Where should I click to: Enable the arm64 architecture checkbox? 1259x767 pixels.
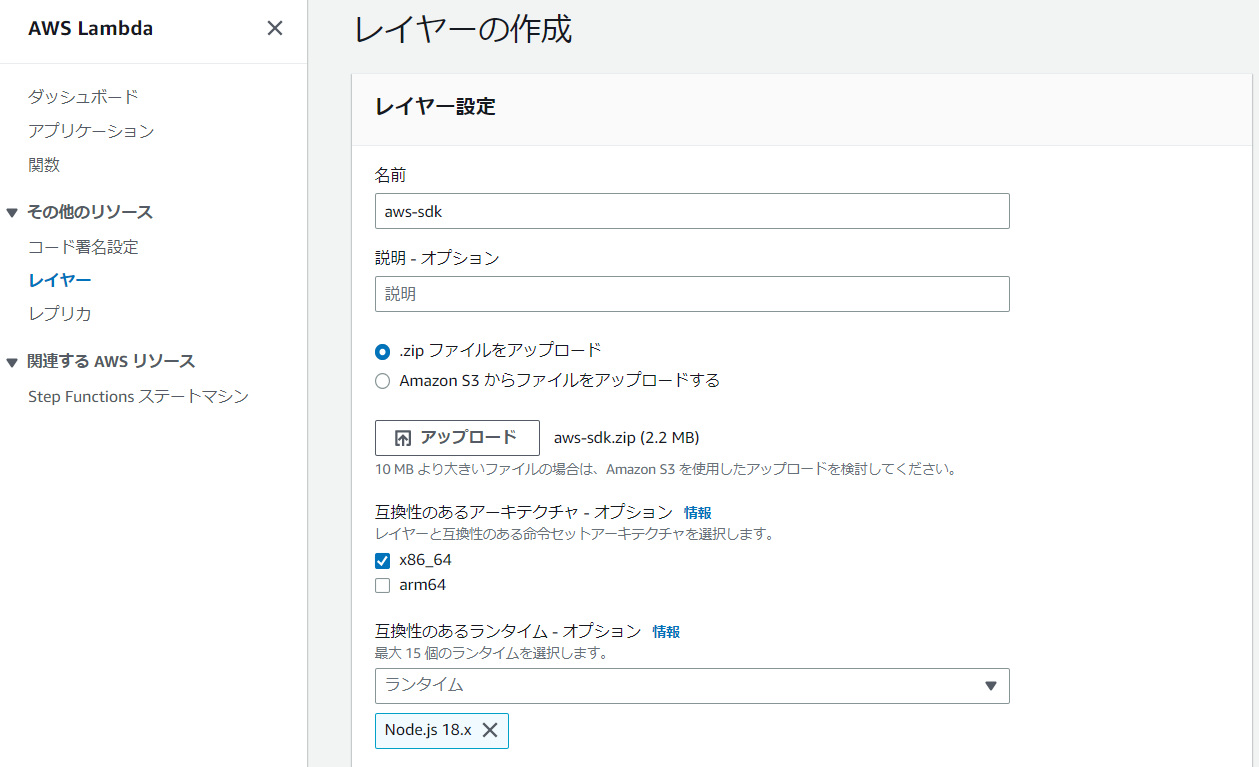[382, 585]
